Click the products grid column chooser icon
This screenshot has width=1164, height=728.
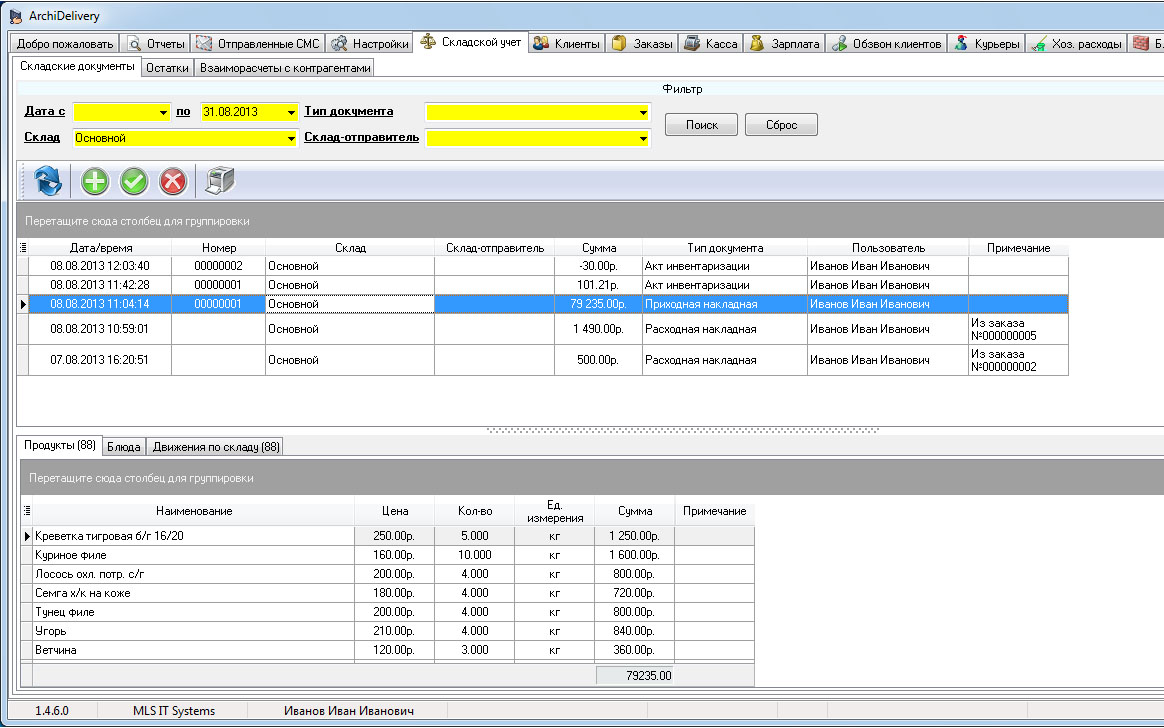click(27, 511)
